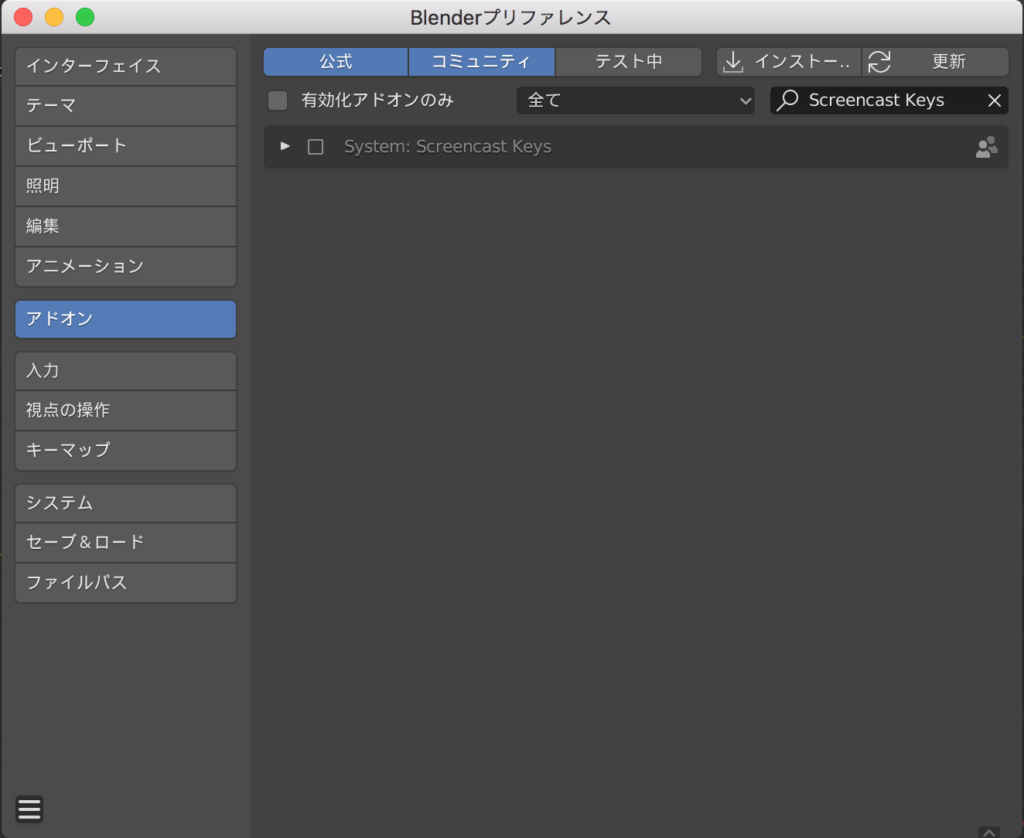Viewport: 1024px width, 838px height.
Task: Open the テーマ preferences section
Action: point(125,106)
